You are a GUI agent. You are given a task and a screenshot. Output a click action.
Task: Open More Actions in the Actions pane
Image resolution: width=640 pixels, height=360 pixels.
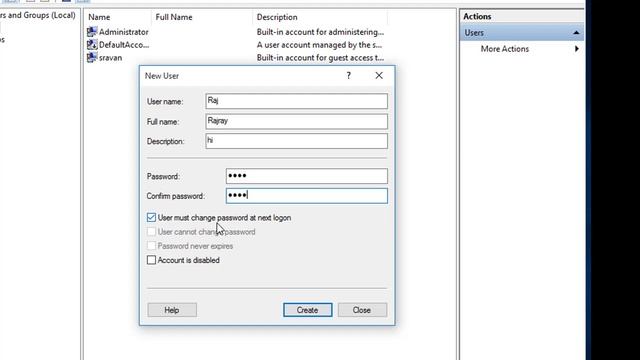coord(504,49)
